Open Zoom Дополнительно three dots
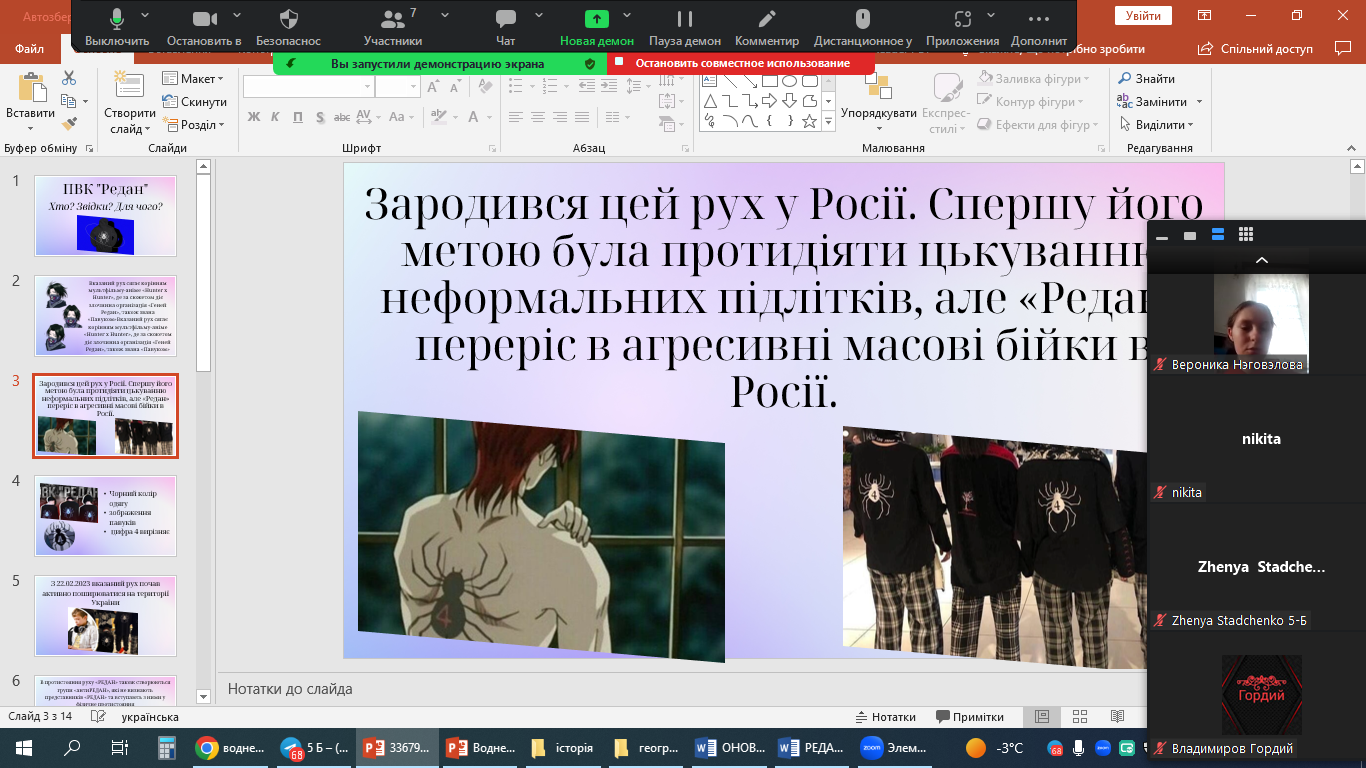Viewport: 1366px width, 768px height. (x=1039, y=18)
